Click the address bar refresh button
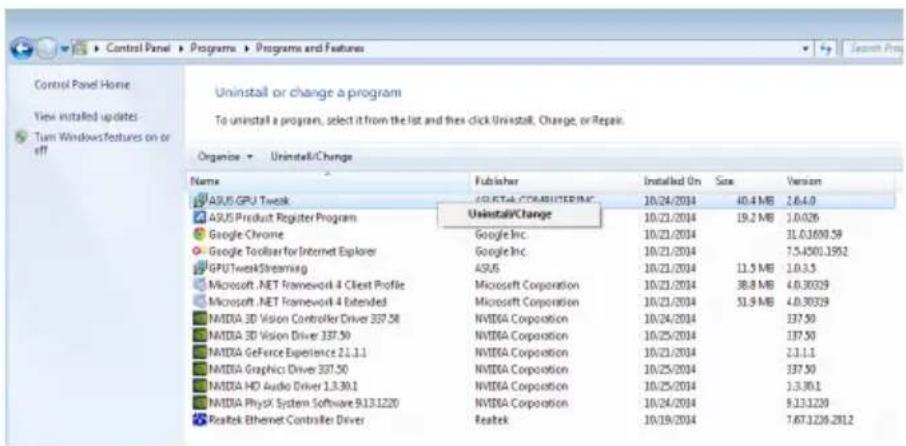The image size is (906, 446). point(825,49)
